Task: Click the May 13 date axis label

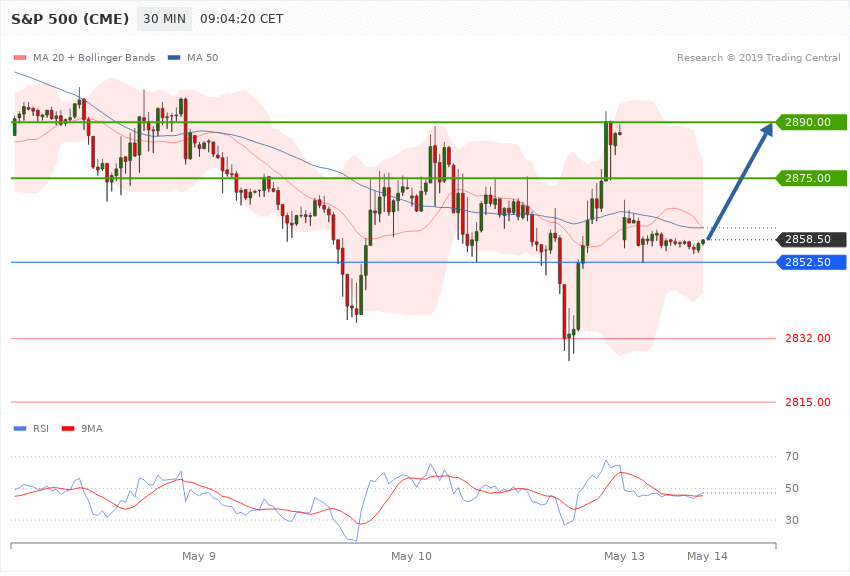Action: (624, 556)
